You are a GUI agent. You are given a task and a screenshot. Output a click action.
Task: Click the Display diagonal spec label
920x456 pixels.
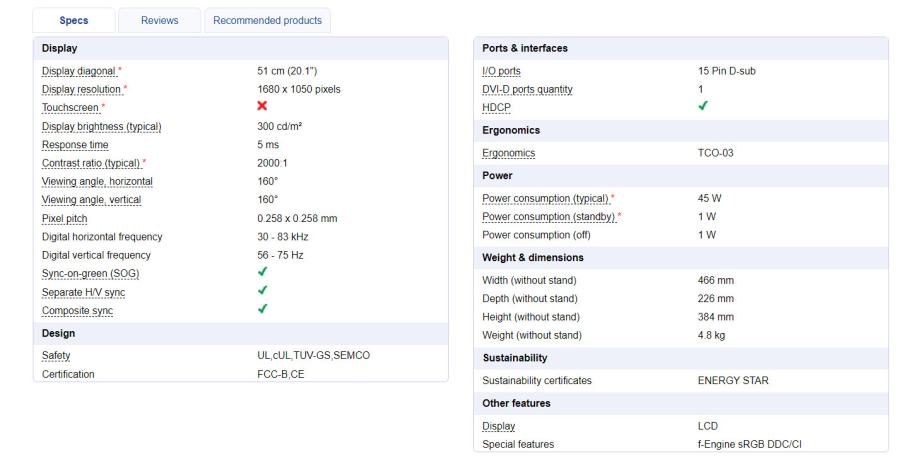[78, 70]
